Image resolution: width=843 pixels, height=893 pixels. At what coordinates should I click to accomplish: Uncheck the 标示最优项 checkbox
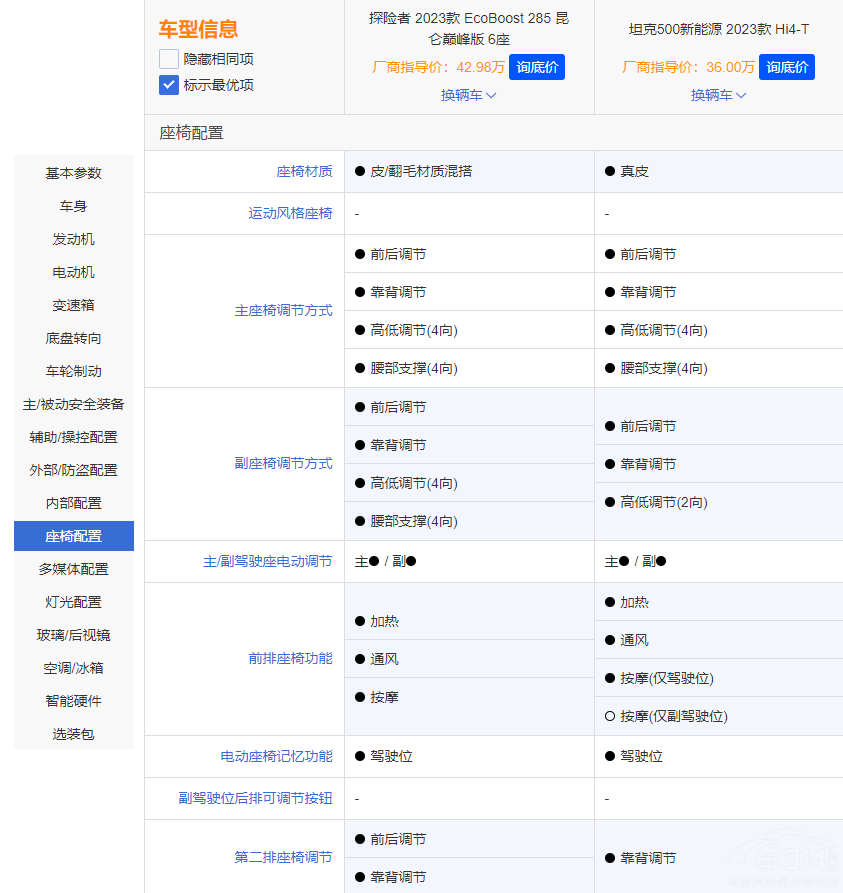[167, 84]
